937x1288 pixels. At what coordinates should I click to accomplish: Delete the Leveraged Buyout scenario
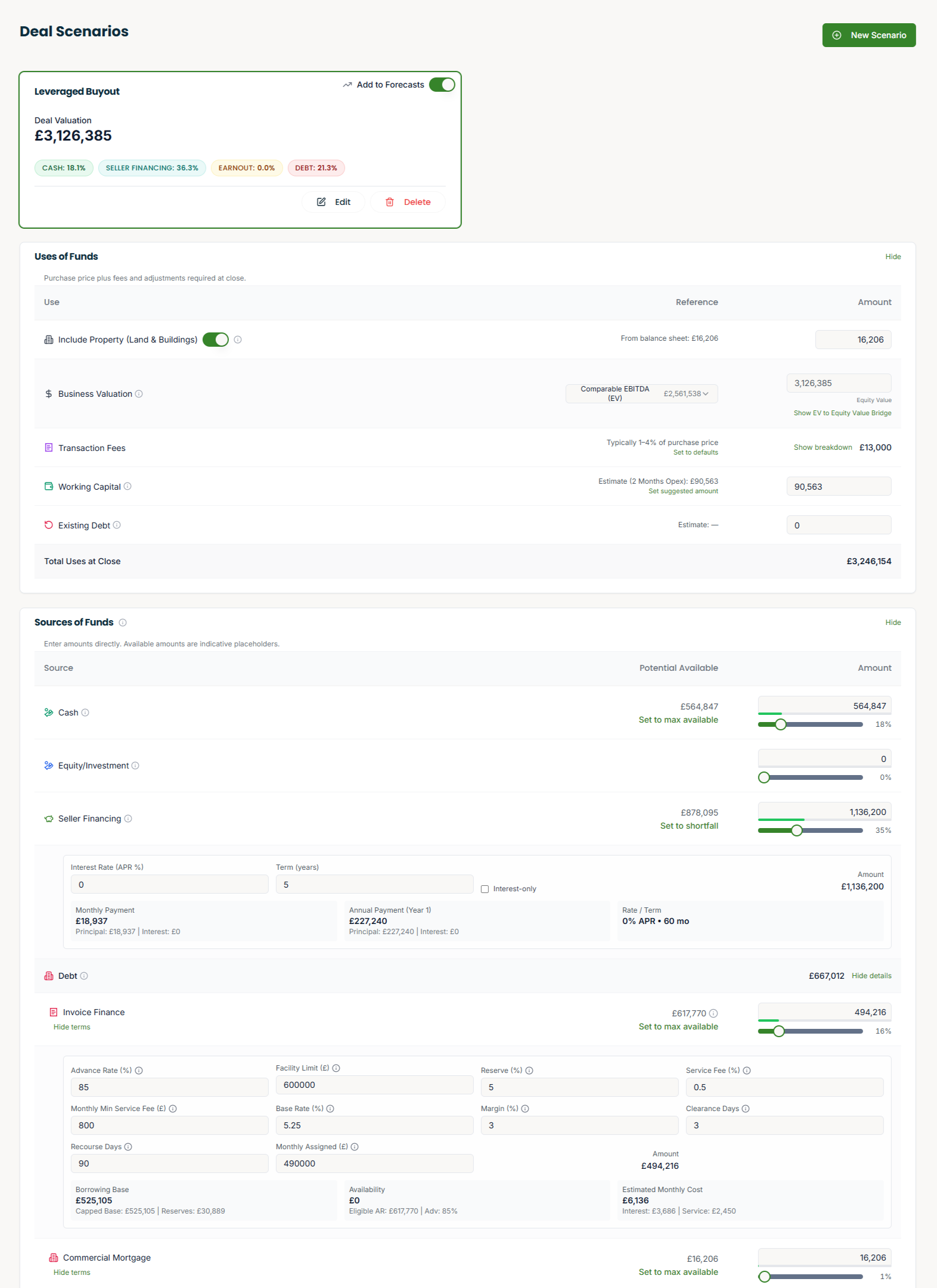[408, 202]
